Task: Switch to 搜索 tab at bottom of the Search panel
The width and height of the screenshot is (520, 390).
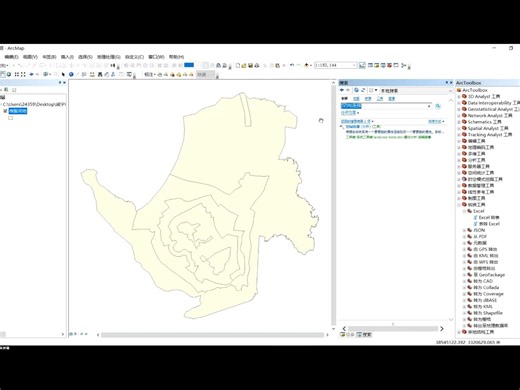Action: (364, 334)
